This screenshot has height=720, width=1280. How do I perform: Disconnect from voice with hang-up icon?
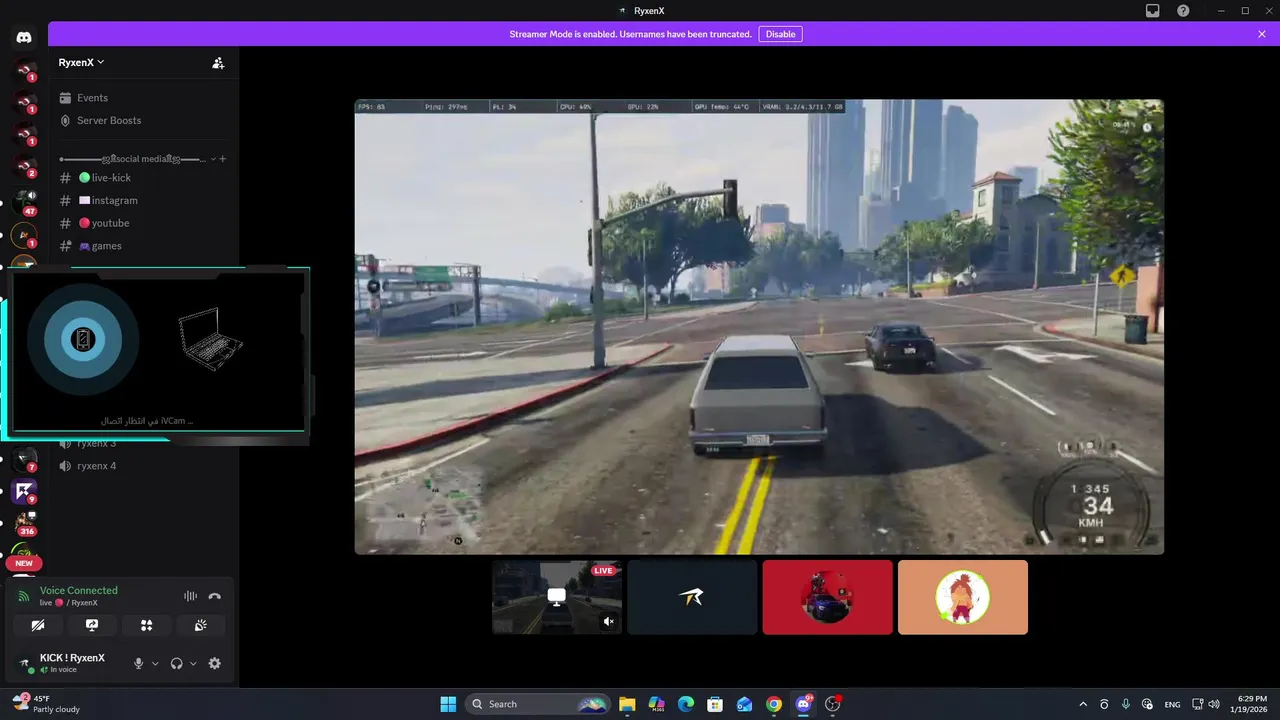214,596
